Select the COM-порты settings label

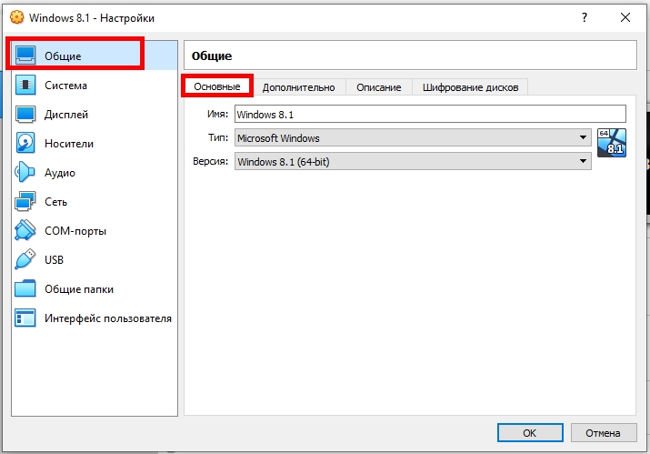75,231
